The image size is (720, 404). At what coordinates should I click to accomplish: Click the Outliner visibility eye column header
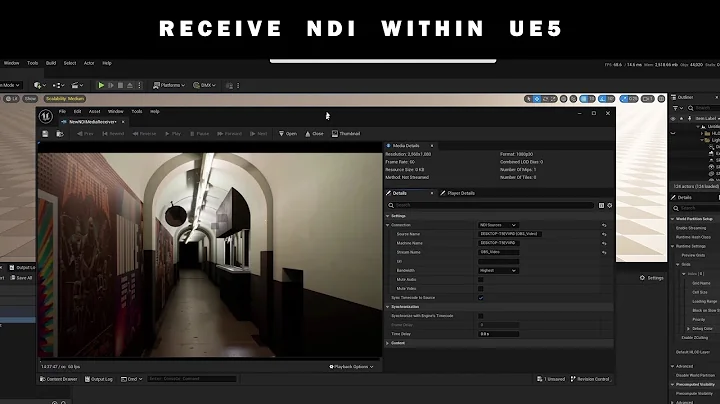pyautogui.click(x=673, y=118)
